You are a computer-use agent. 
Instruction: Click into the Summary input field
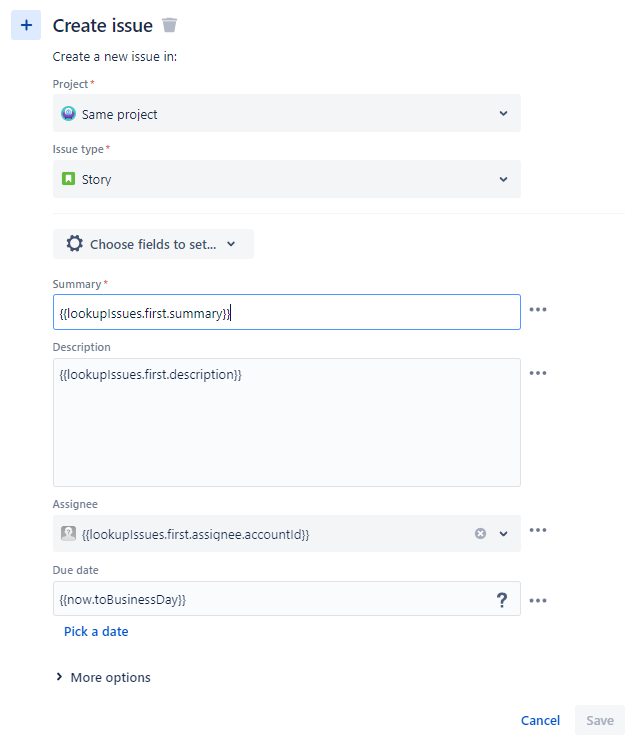point(286,313)
